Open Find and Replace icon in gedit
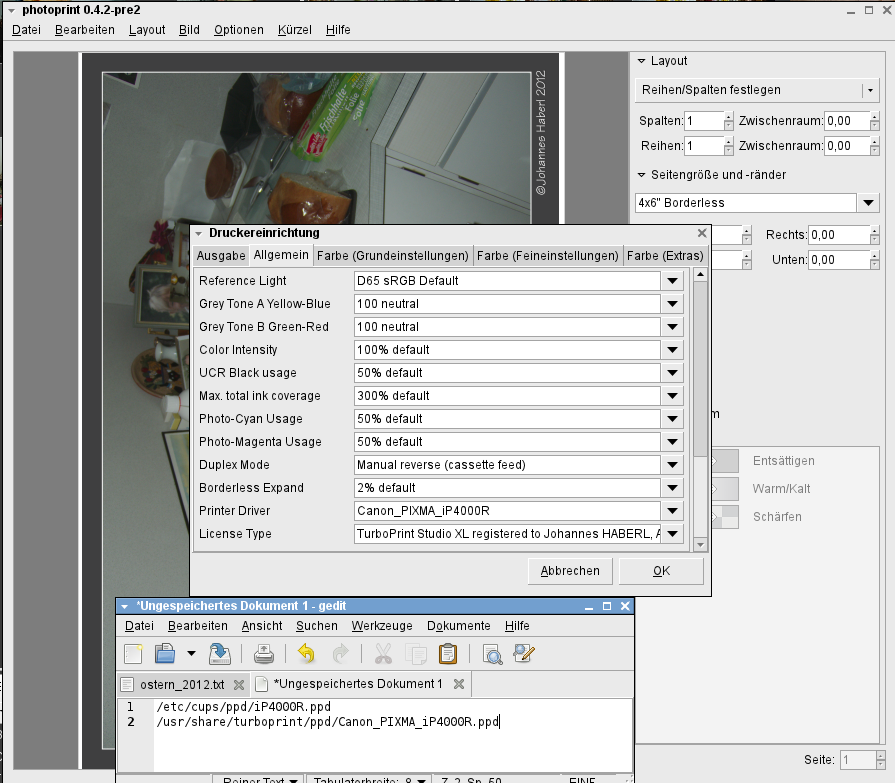Image resolution: width=895 pixels, height=783 pixels. 524,654
